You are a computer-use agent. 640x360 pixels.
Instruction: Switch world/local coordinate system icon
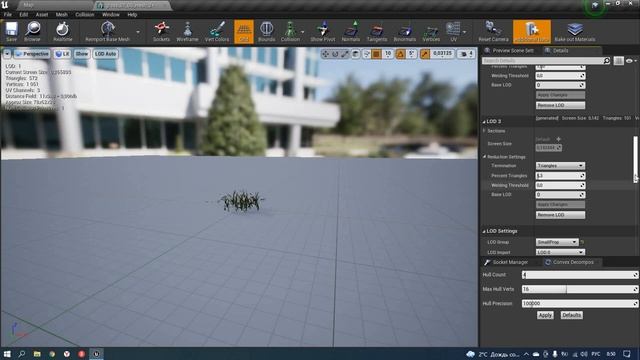356,54
